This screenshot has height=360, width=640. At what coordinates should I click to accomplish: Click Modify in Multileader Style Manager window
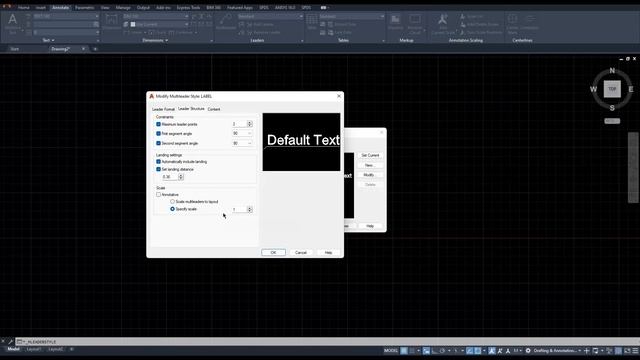[x=370, y=175]
